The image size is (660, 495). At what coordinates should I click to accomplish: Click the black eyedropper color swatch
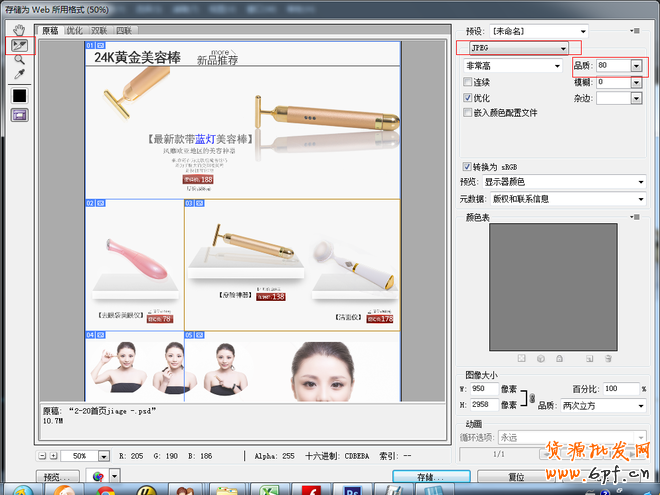point(19,96)
